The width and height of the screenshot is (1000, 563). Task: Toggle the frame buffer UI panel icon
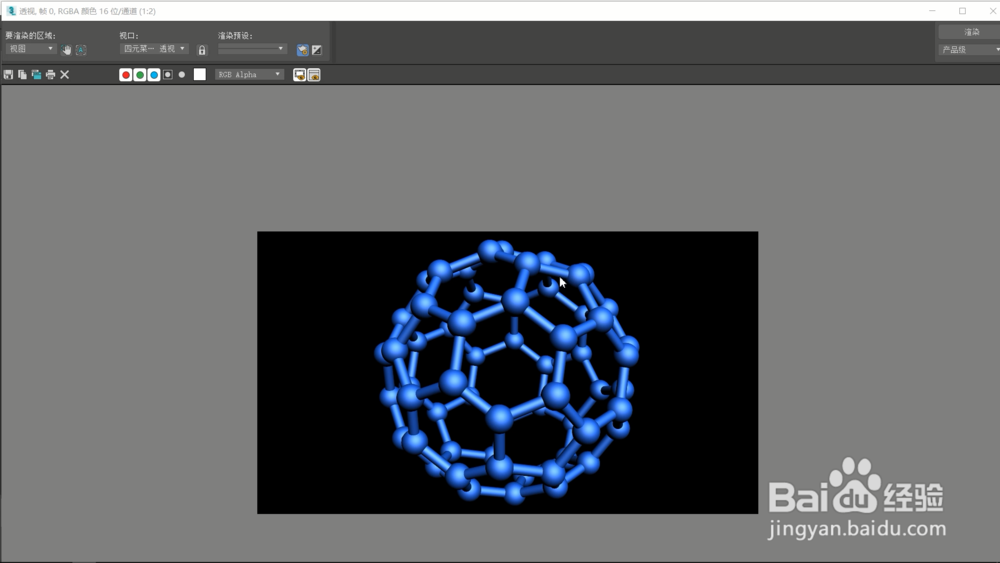pos(314,75)
